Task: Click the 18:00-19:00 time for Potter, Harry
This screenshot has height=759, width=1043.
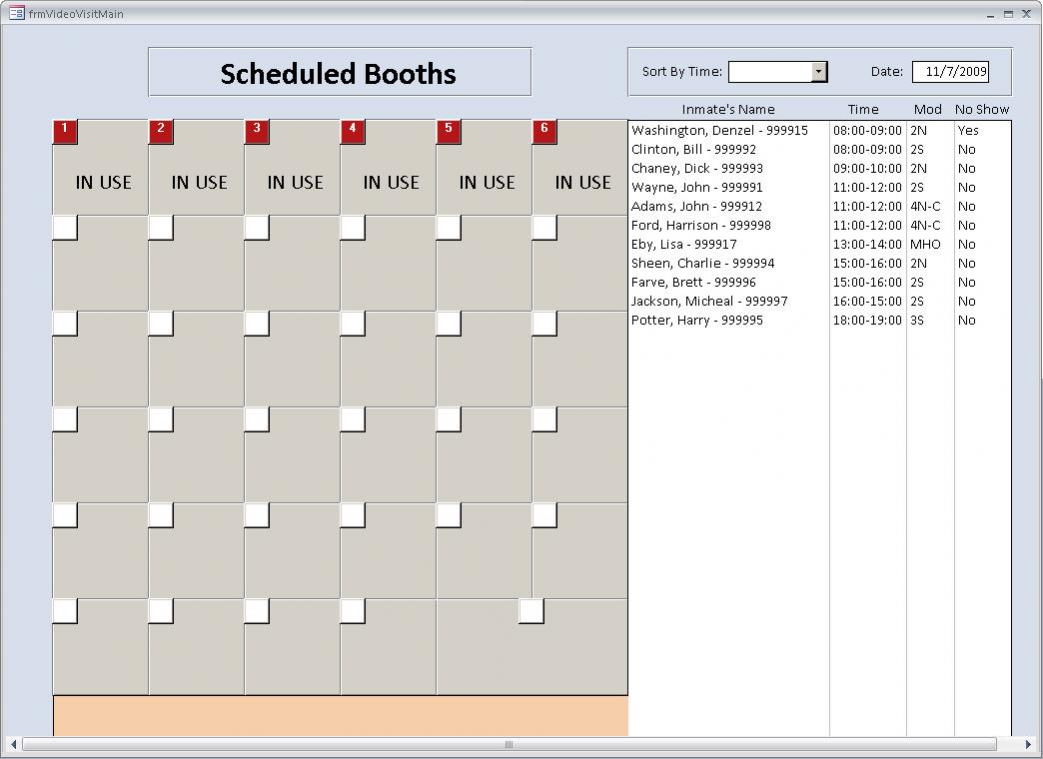Action: (x=867, y=320)
